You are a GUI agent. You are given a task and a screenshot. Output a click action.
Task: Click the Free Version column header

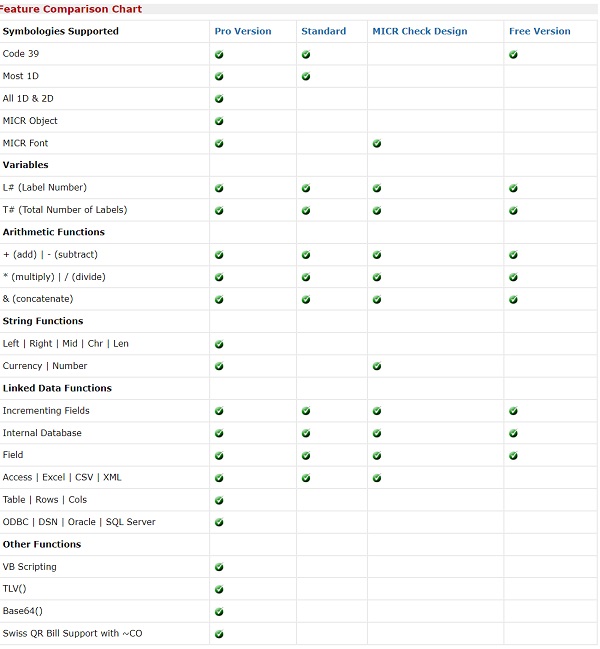pyautogui.click(x=539, y=31)
